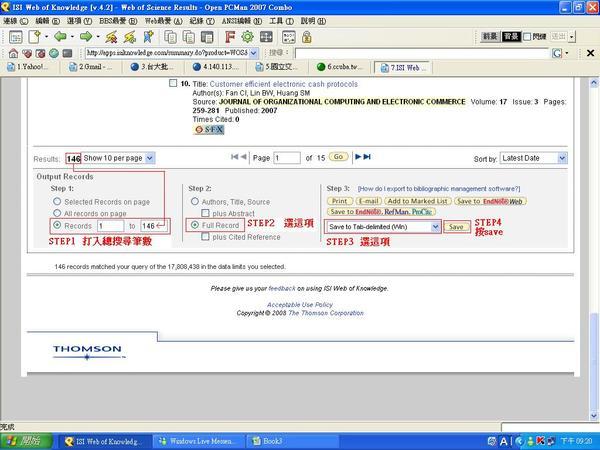Click the copy pages toolbar icon
The height and width of the screenshot is (450, 600).
point(170,37)
